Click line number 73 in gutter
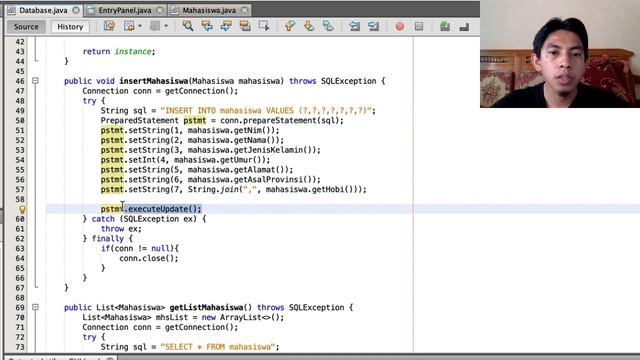Viewport: 640px width, 360px height. (20, 347)
